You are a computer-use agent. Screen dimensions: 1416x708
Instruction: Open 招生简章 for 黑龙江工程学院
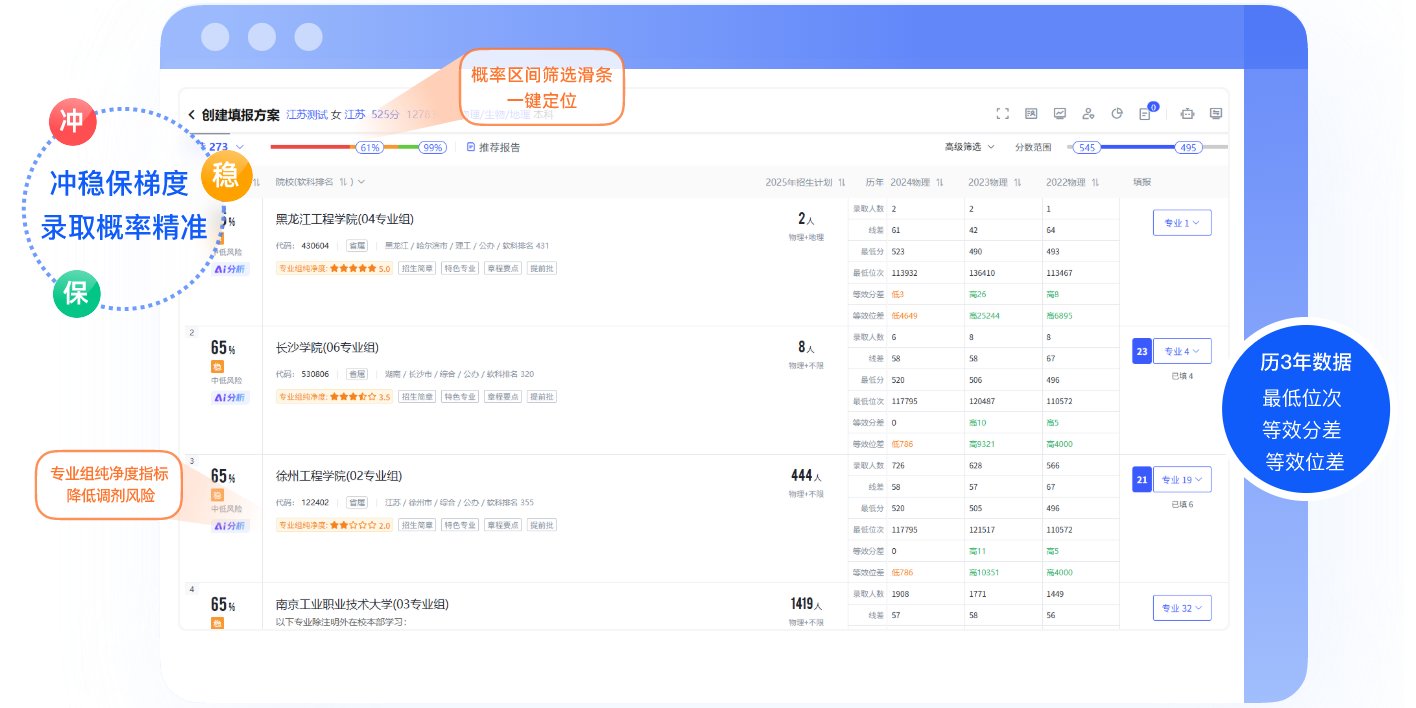417,268
